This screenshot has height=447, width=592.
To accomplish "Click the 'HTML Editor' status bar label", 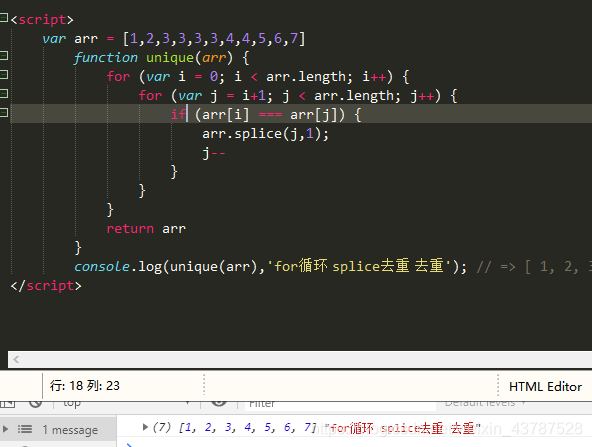I will [x=545, y=387].
